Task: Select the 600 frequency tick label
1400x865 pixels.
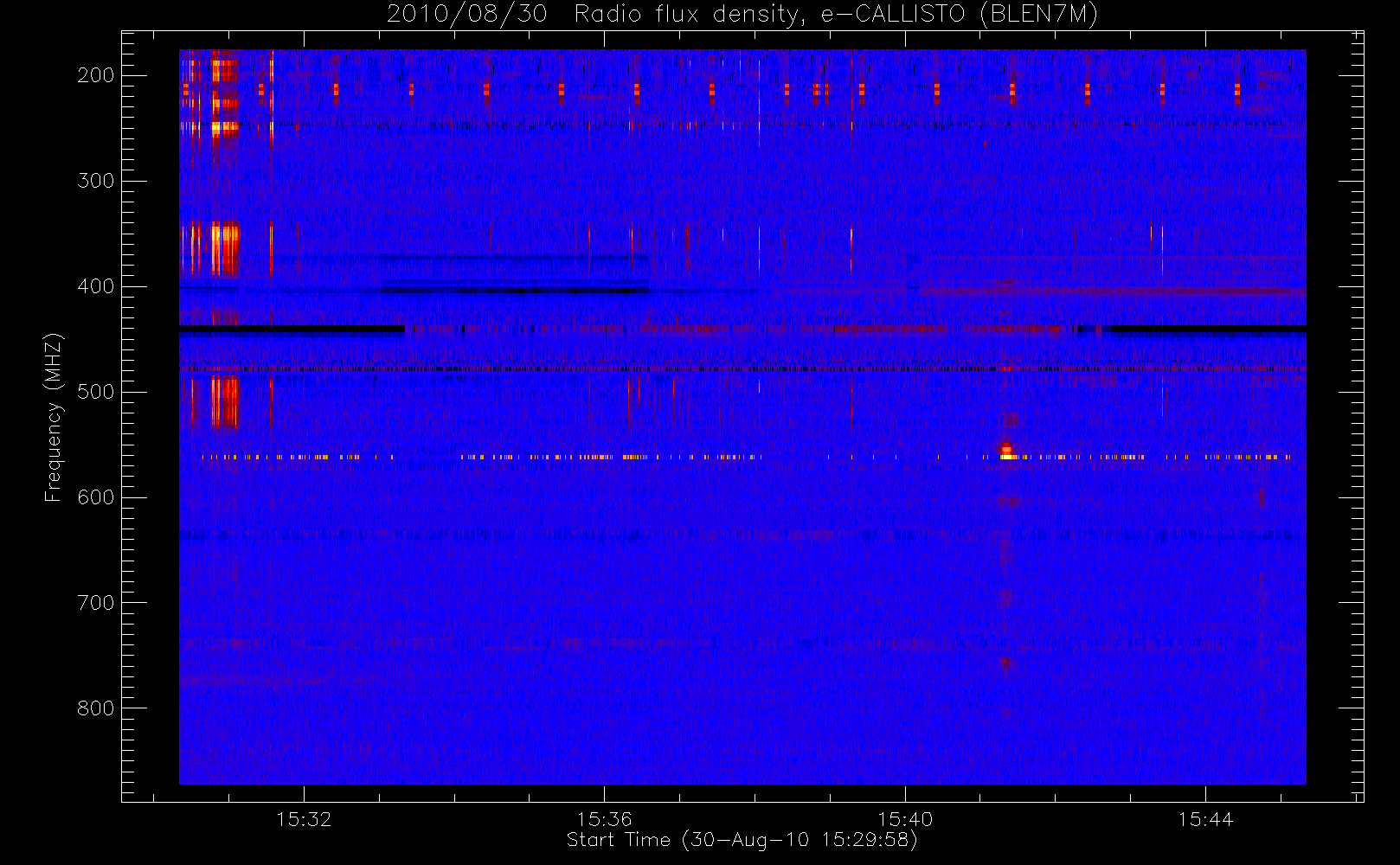Action: tap(95, 497)
